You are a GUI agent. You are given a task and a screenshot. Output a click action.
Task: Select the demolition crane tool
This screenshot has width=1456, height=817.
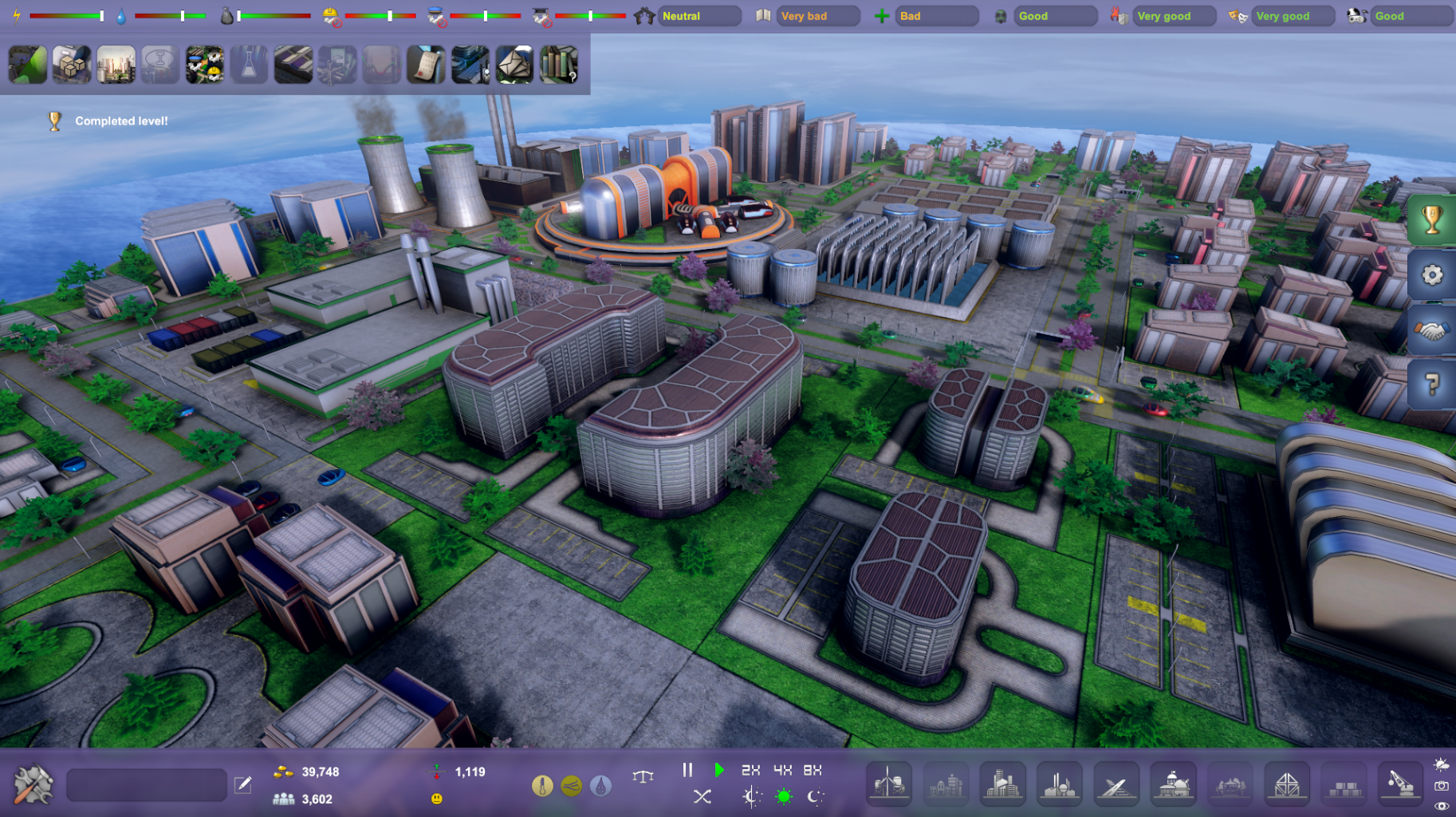(1400, 783)
